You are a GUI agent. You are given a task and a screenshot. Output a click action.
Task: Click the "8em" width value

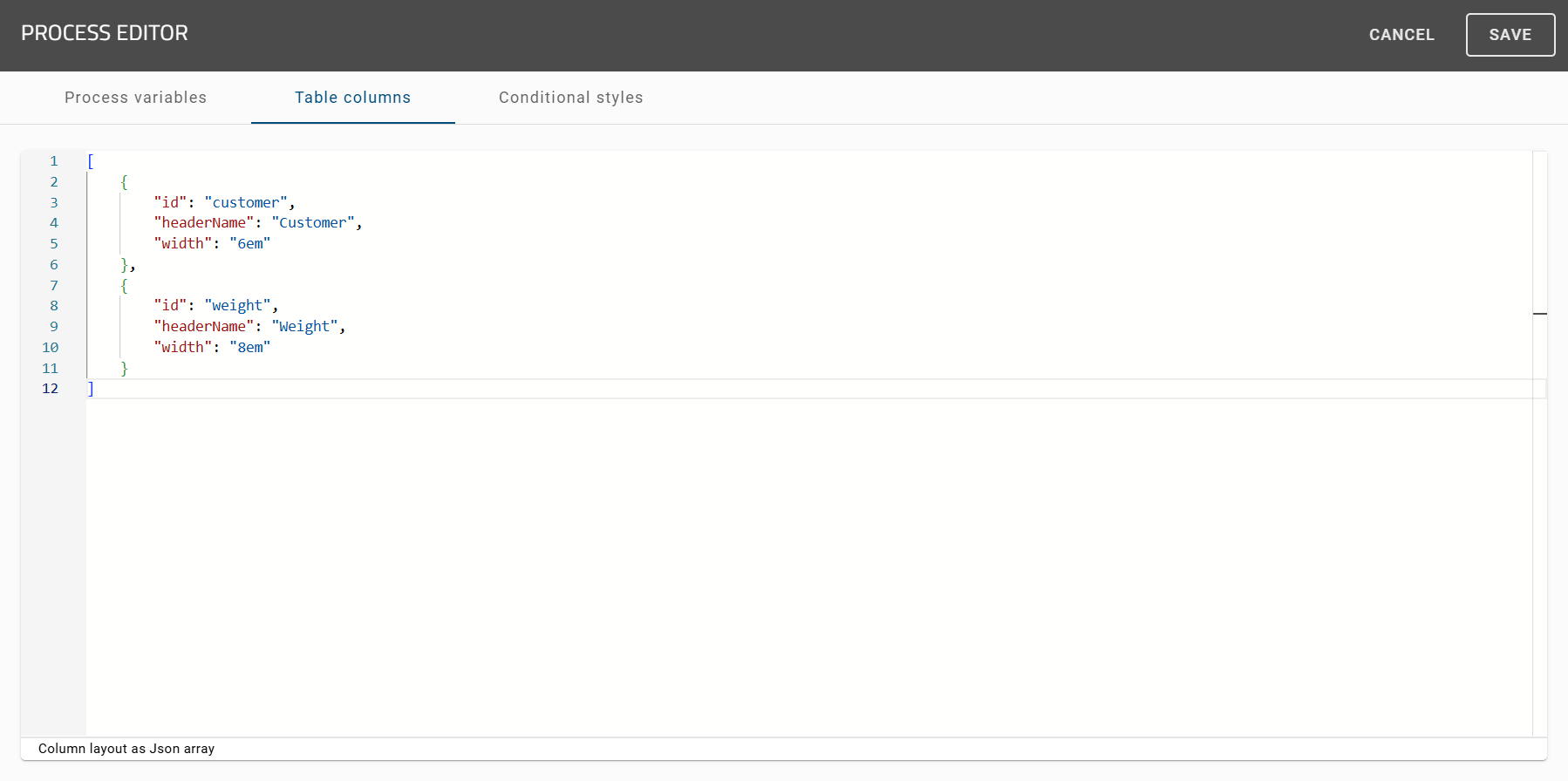tap(250, 348)
